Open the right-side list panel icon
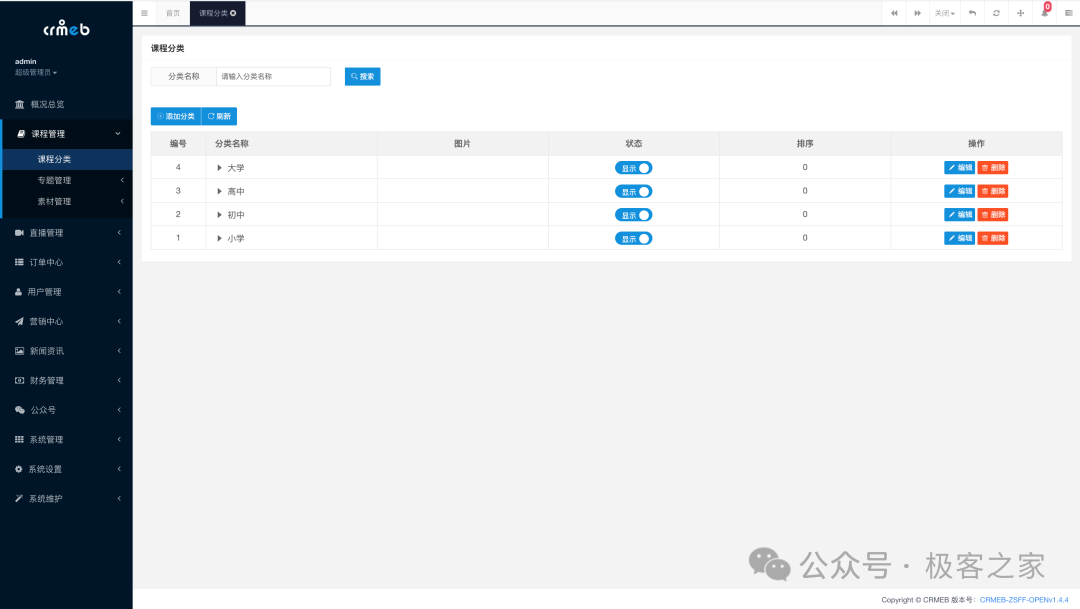The width and height of the screenshot is (1080, 609). click(x=1068, y=13)
